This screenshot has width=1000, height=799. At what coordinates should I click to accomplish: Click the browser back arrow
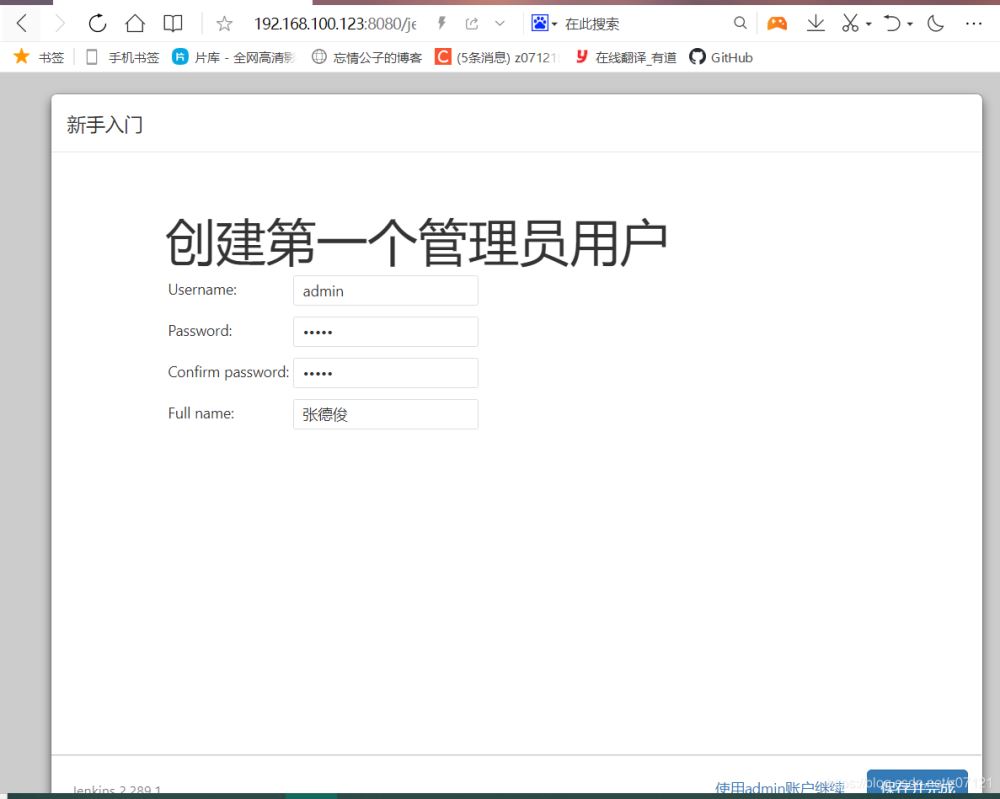tap(22, 23)
